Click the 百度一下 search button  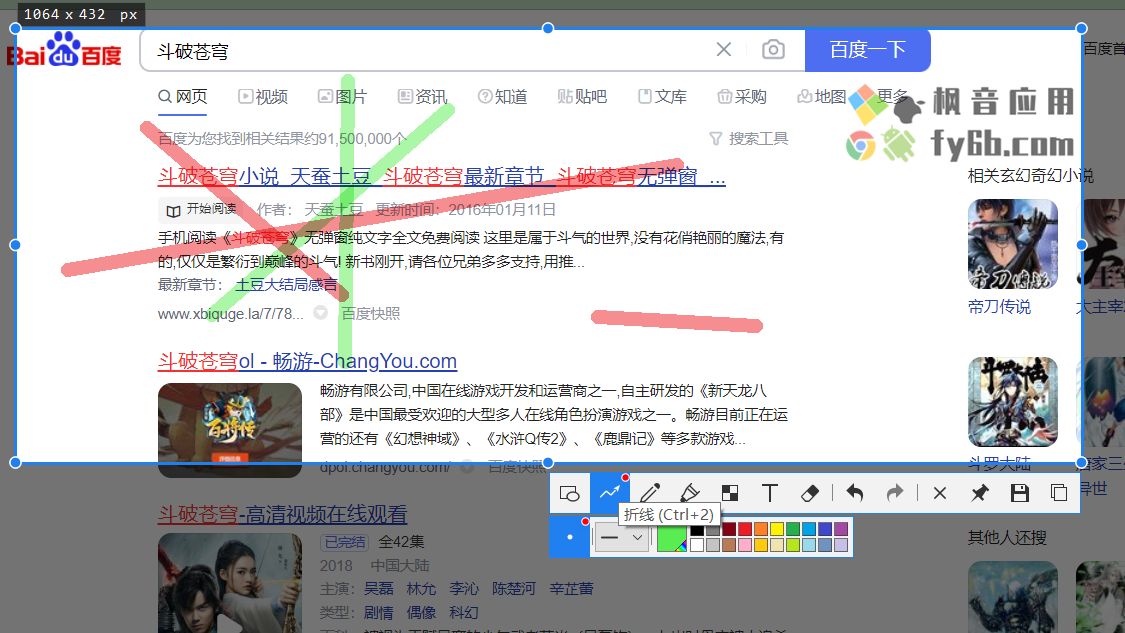tap(867, 50)
